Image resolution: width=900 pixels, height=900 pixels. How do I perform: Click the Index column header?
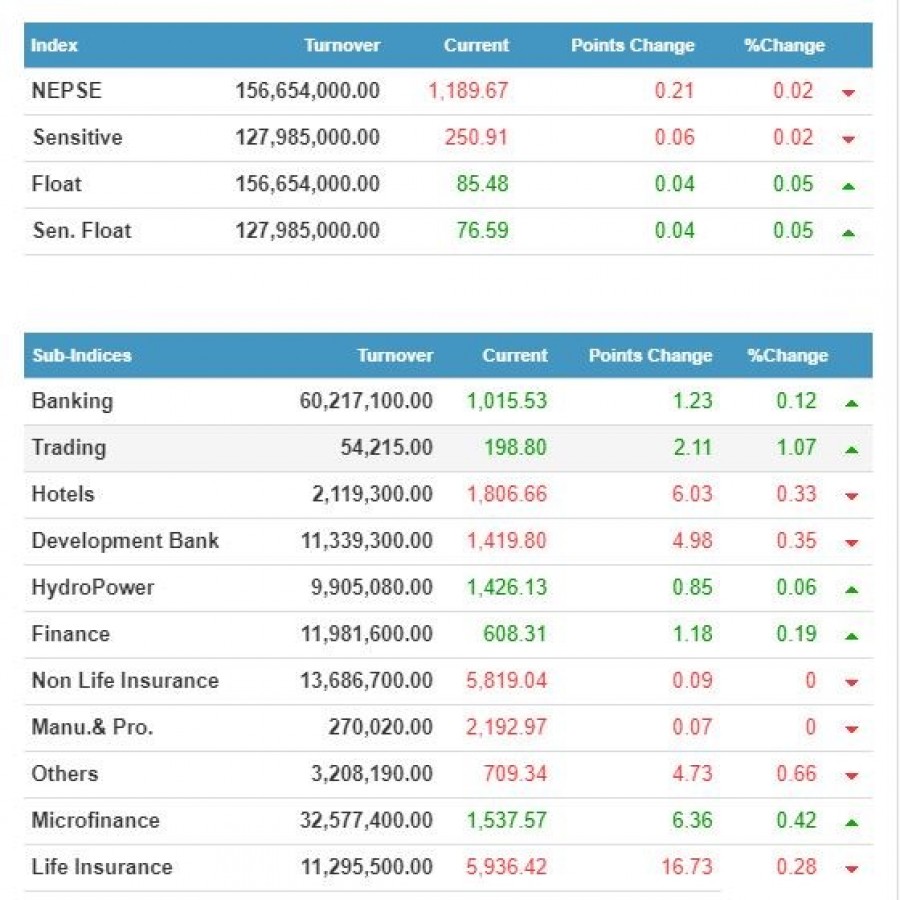[54, 46]
